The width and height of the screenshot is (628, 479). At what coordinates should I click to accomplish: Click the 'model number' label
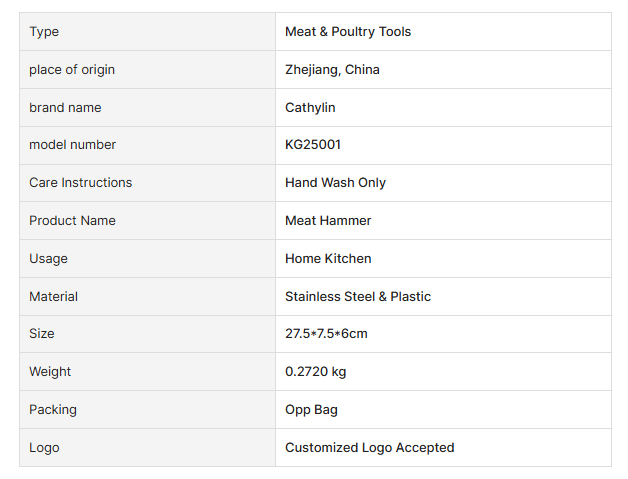(72, 145)
